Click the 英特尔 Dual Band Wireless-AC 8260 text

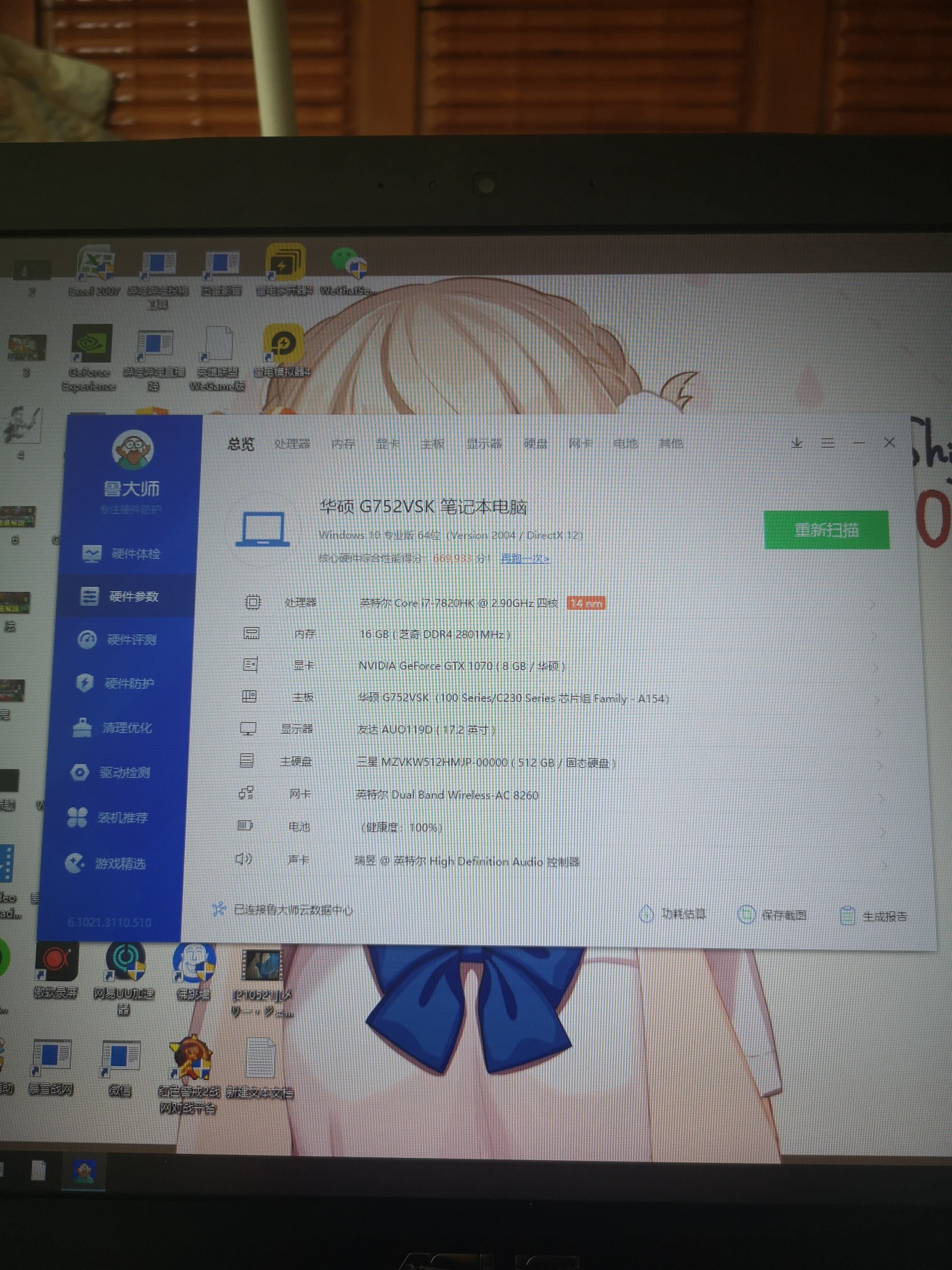tap(447, 794)
